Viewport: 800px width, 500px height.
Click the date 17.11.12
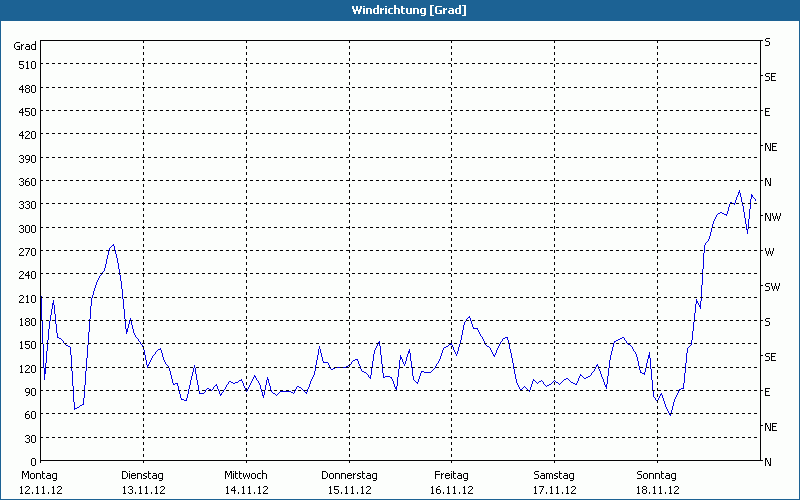coord(555,490)
